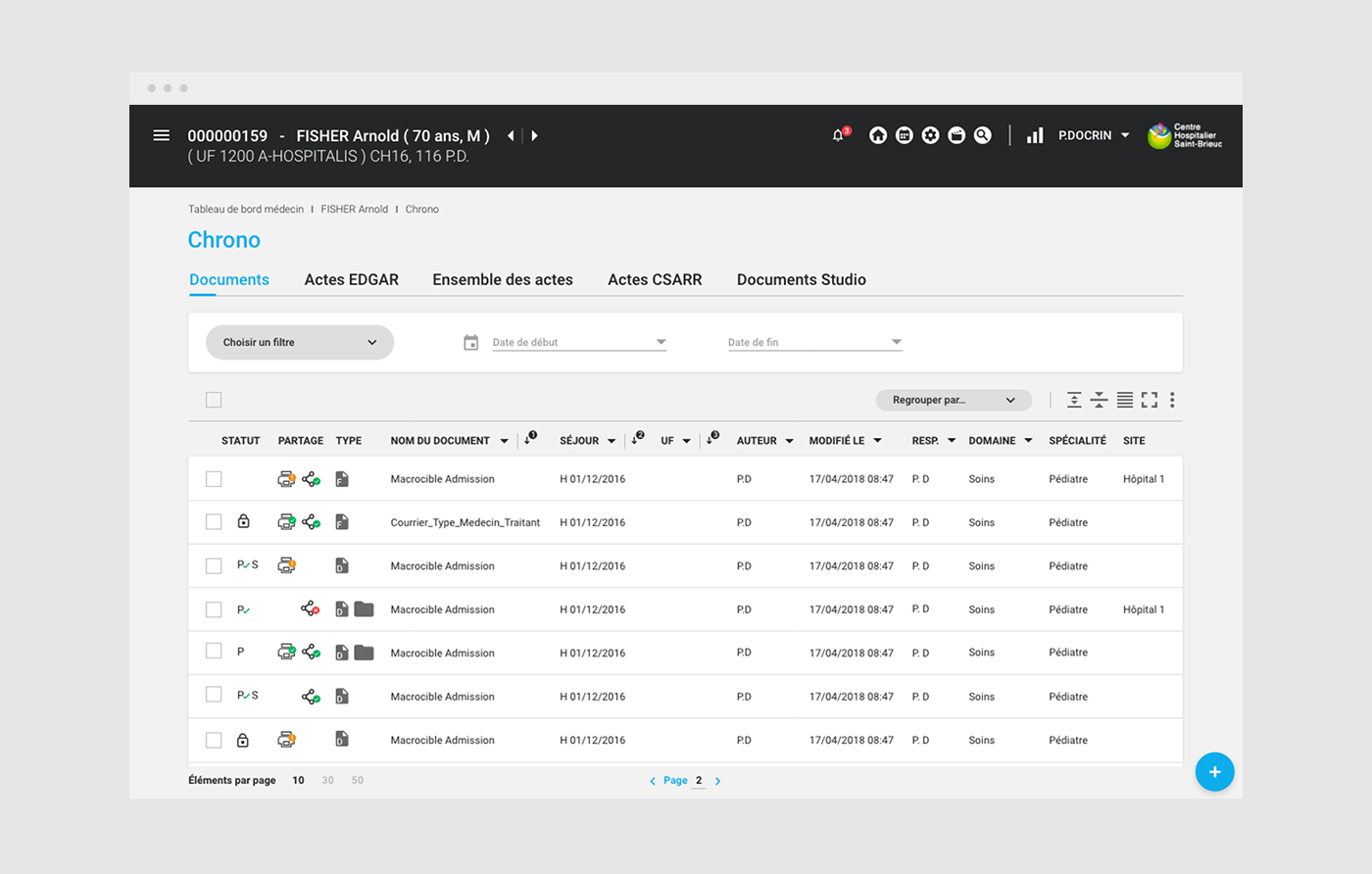Check the fifth row checkbox with P status
This screenshot has width=1372, height=874.
[214, 652]
